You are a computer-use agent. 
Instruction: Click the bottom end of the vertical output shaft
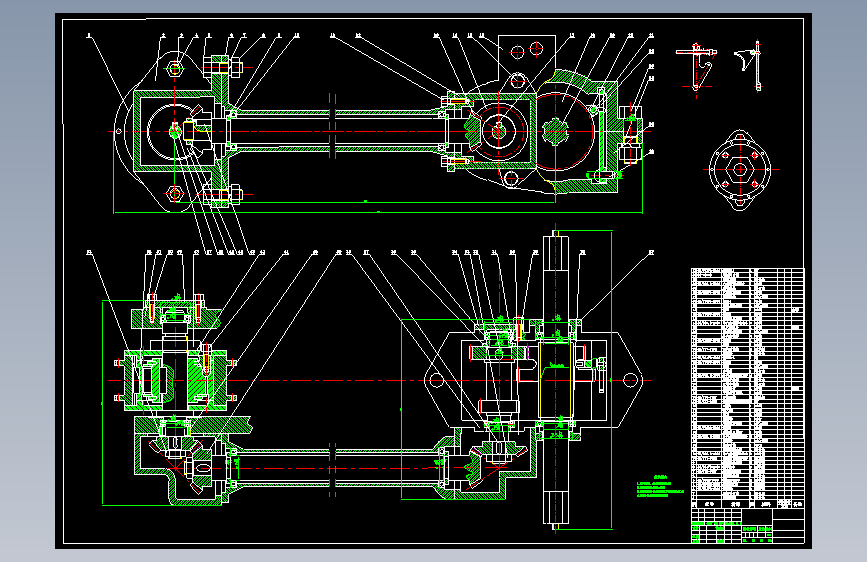pos(556,510)
